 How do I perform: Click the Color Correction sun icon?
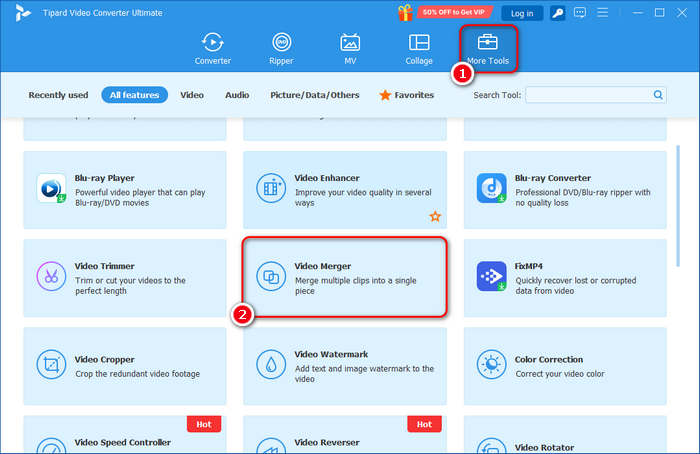point(491,364)
